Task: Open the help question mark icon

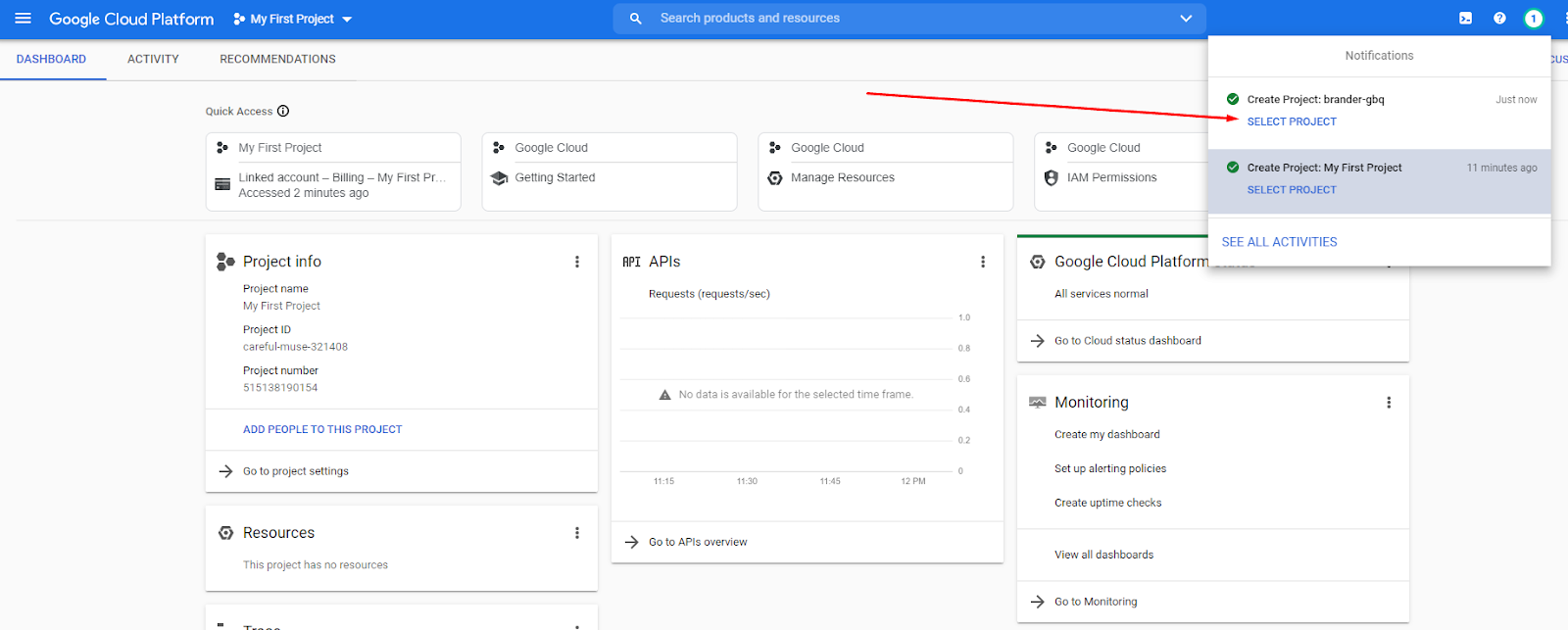Action: [x=1499, y=19]
